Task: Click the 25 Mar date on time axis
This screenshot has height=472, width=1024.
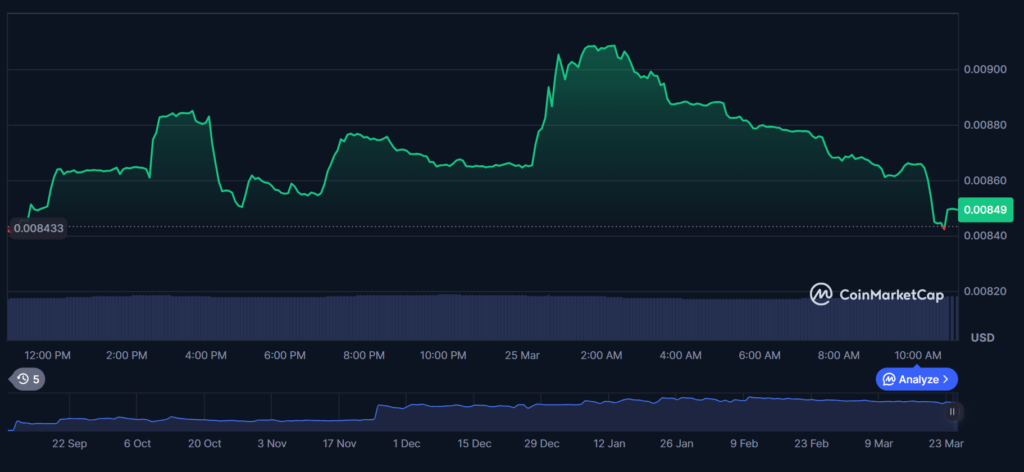Action: click(x=522, y=355)
